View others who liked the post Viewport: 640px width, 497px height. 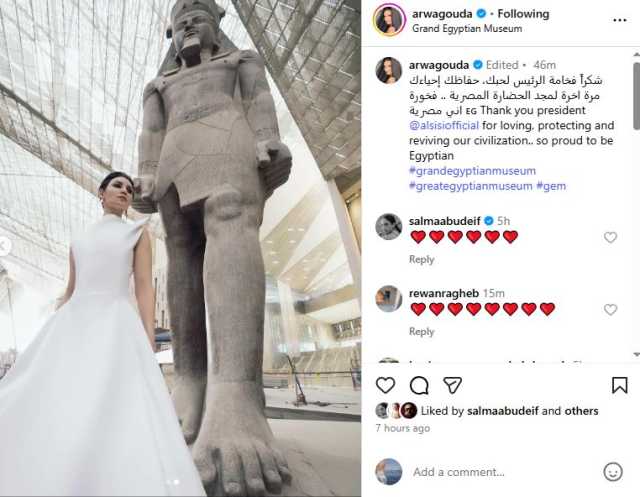[x=581, y=411]
